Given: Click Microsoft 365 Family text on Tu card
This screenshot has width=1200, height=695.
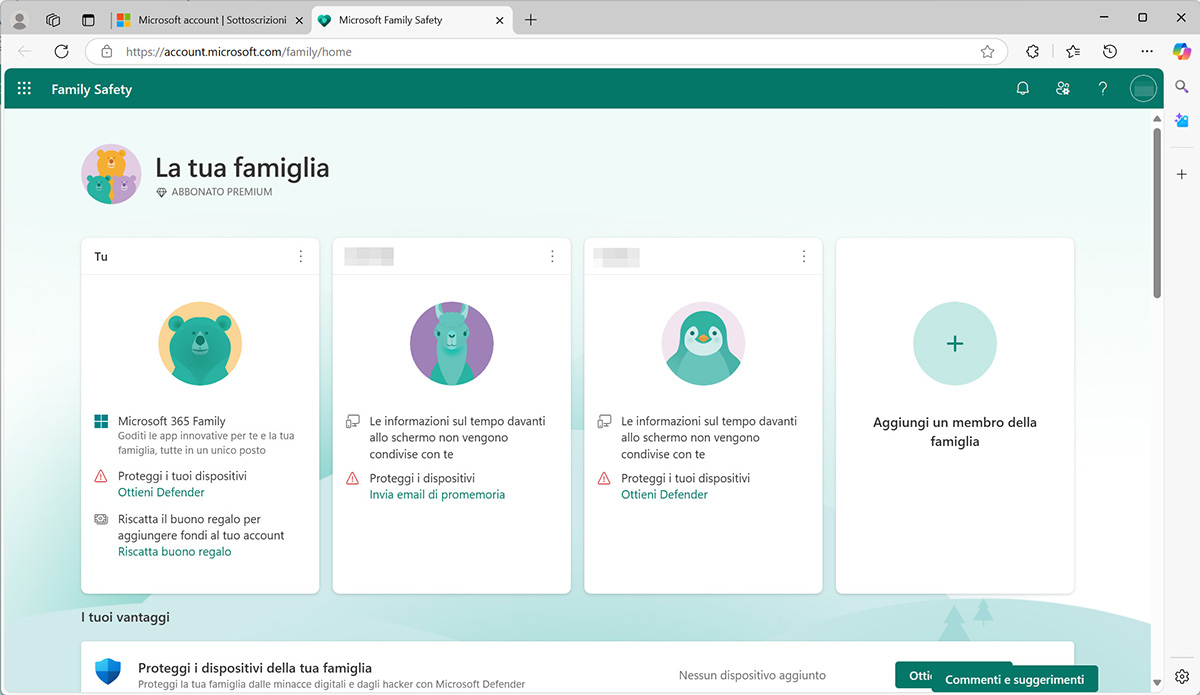Looking at the screenshot, I should (172, 421).
